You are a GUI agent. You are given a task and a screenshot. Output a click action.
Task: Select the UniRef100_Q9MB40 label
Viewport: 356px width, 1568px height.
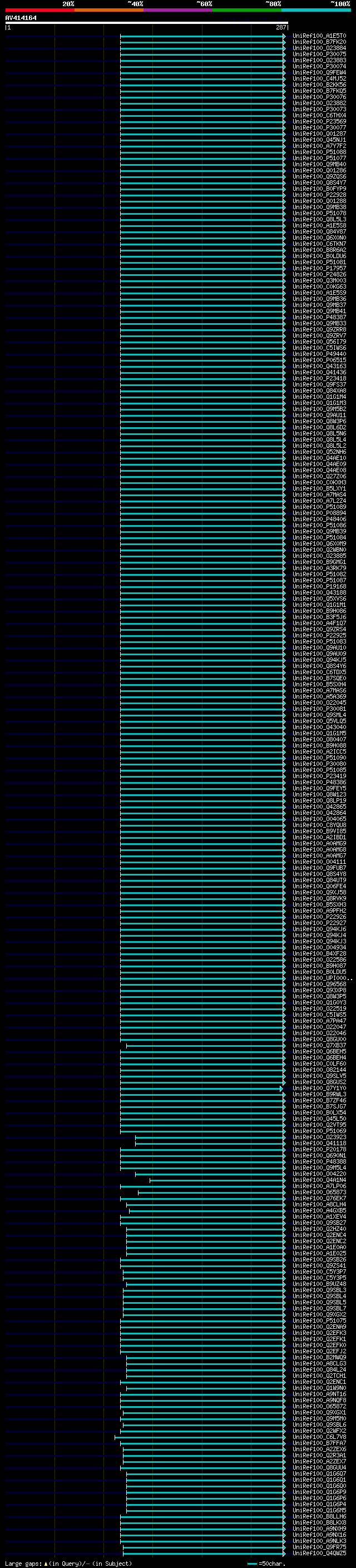(x=319, y=164)
